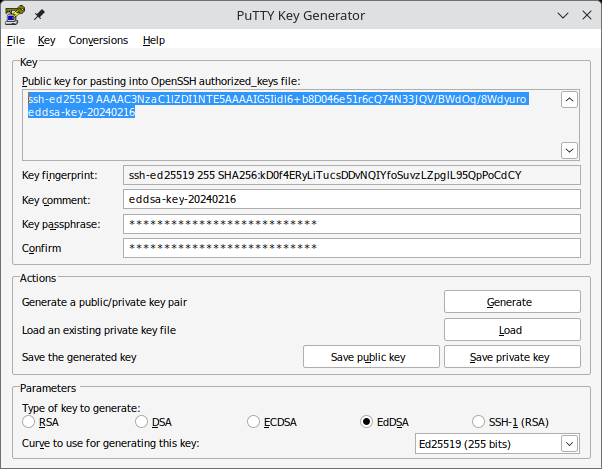Click Save public key button
This screenshot has width=602, height=469.
click(x=371, y=357)
